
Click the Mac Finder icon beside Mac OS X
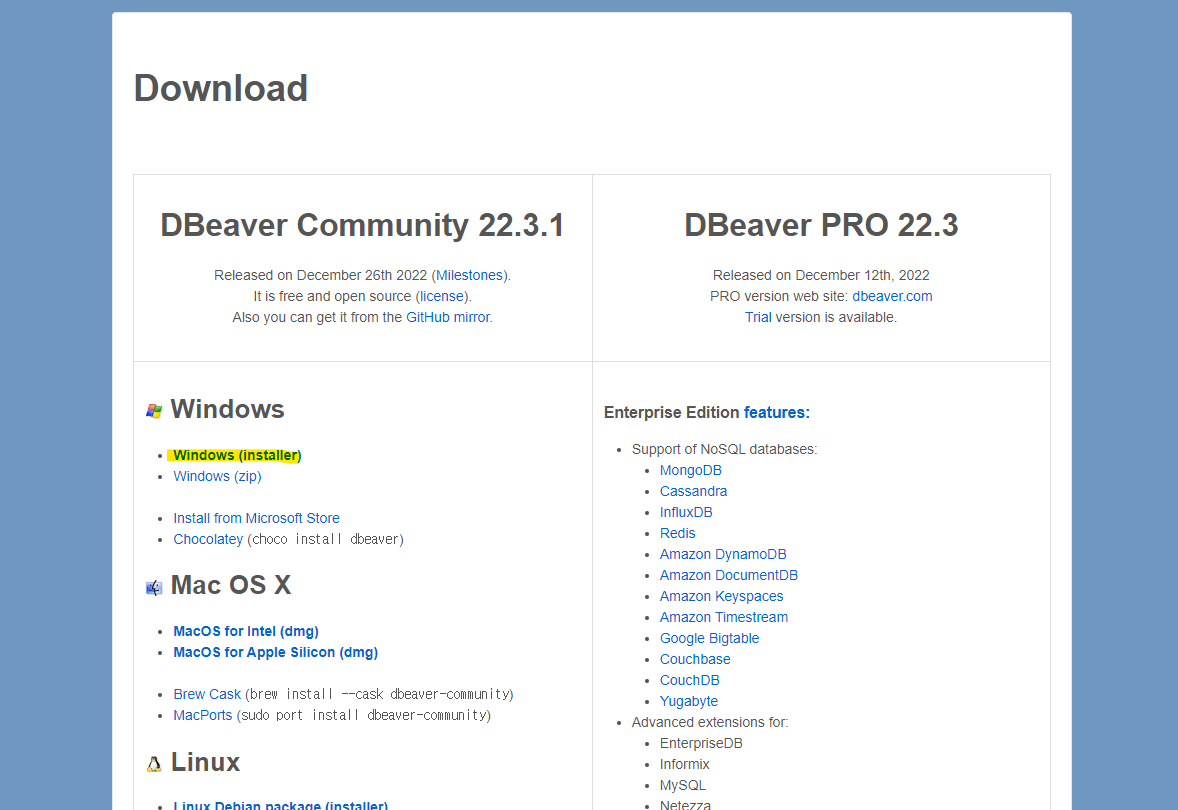(154, 588)
